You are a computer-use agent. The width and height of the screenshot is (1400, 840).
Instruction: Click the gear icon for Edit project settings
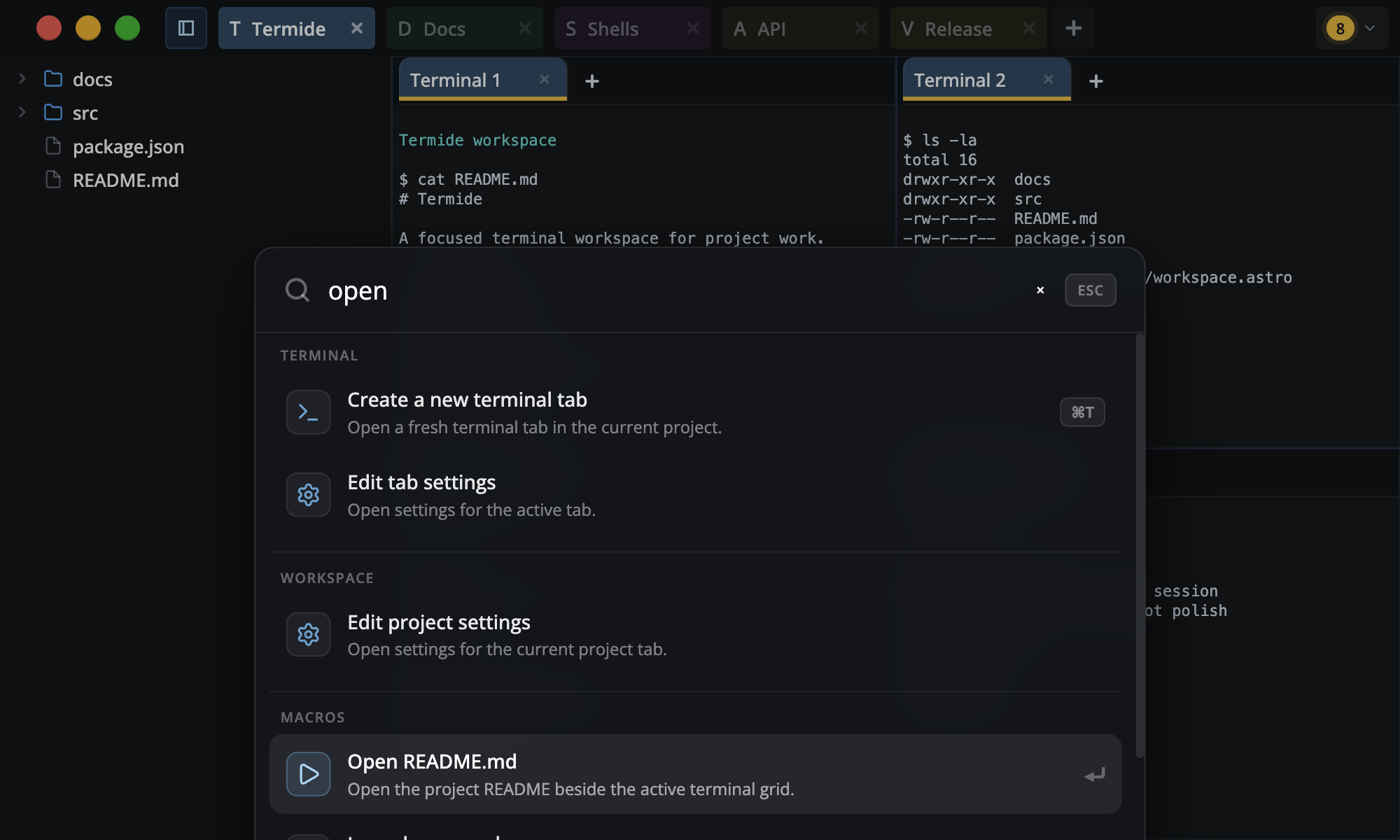(x=308, y=635)
